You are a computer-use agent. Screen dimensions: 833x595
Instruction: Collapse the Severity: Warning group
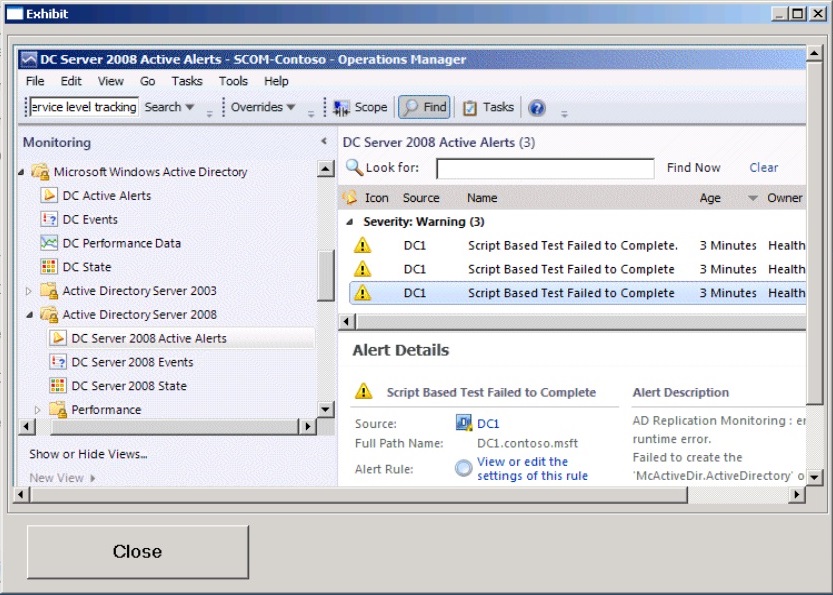tap(350, 222)
